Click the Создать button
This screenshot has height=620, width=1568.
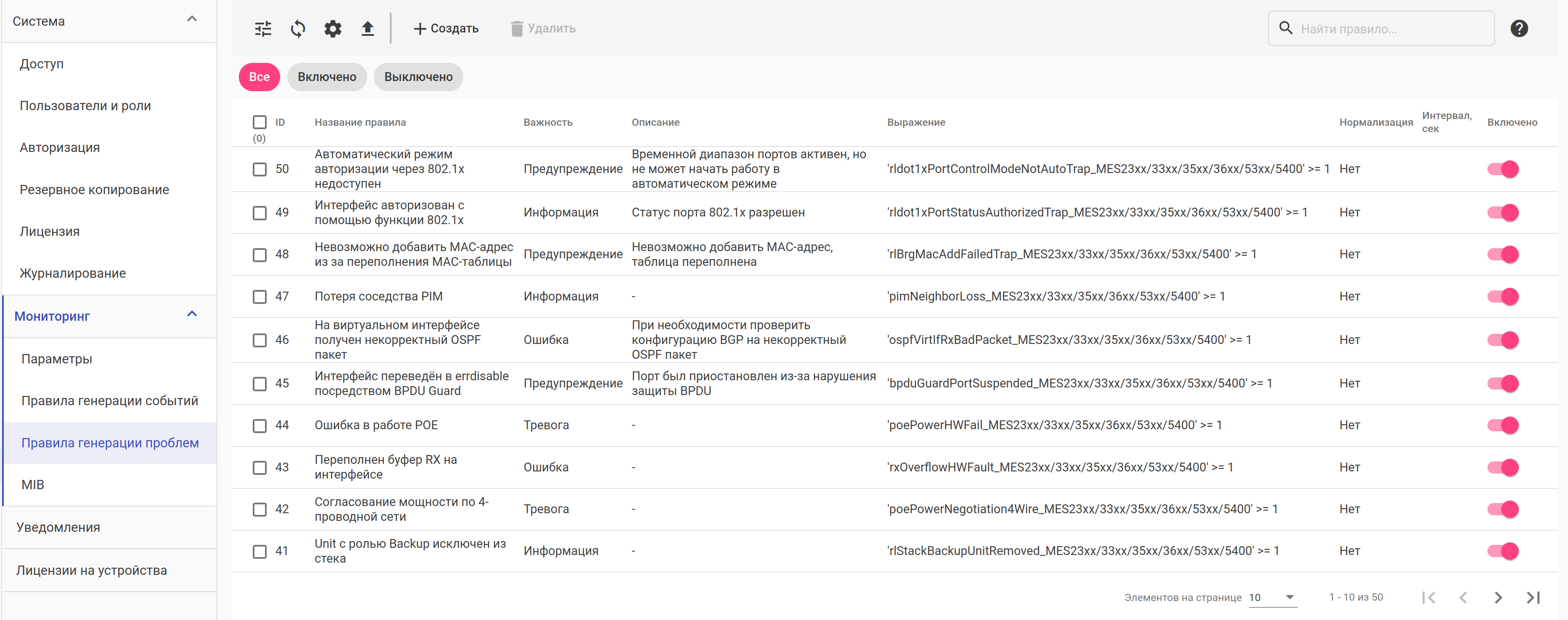point(446,29)
